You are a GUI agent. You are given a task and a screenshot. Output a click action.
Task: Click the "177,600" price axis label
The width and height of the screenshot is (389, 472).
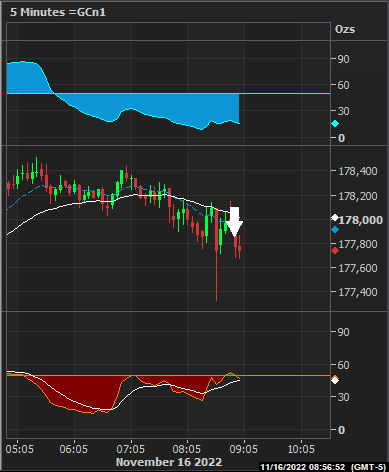coord(358,268)
